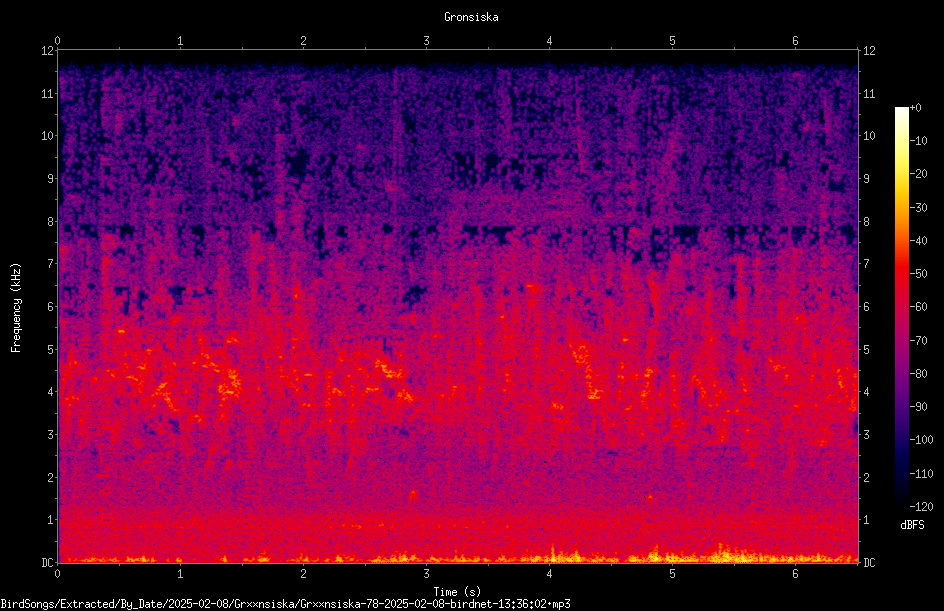Viewport: 944px width, 611px height.
Task: Select the 4 second marker on bottom axis
Action: pos(549,574)
